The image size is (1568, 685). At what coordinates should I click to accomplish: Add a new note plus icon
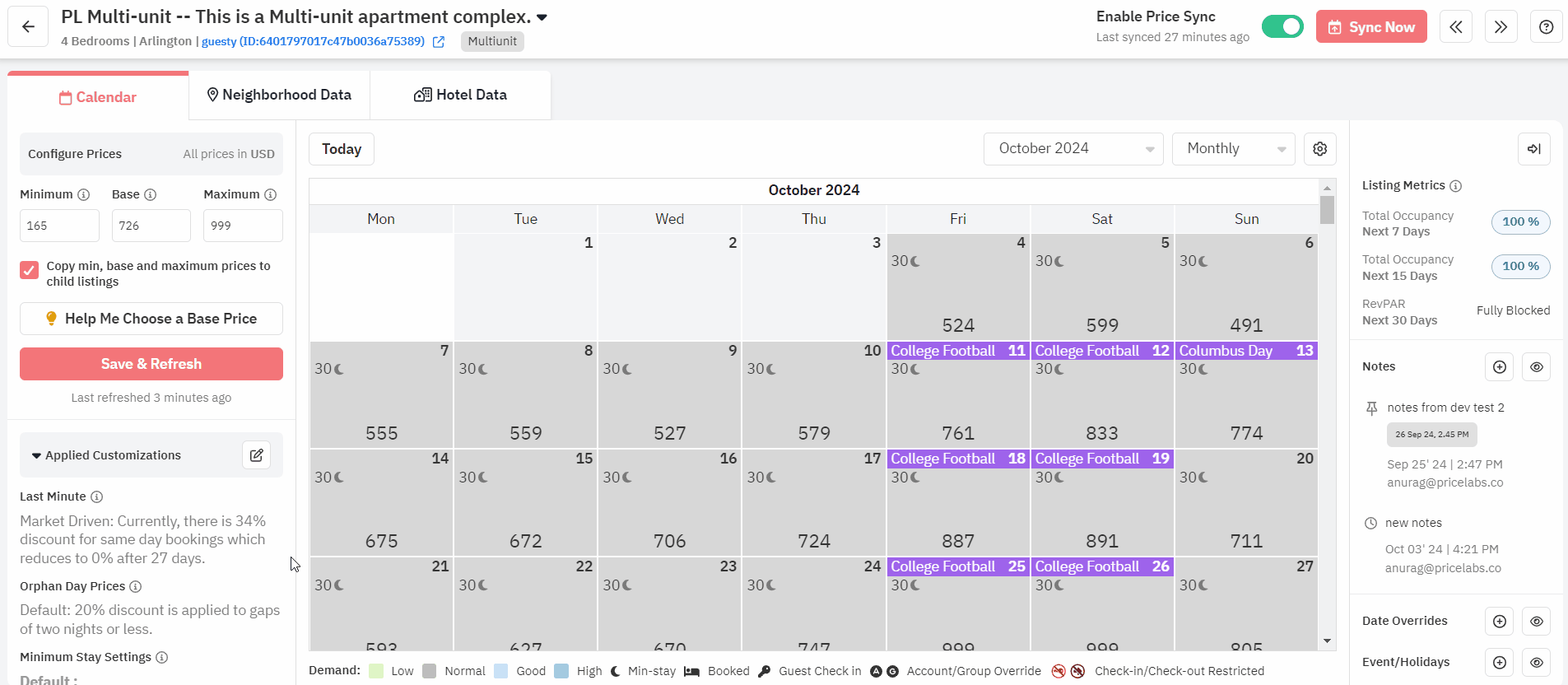click(x=1499, y=367)
